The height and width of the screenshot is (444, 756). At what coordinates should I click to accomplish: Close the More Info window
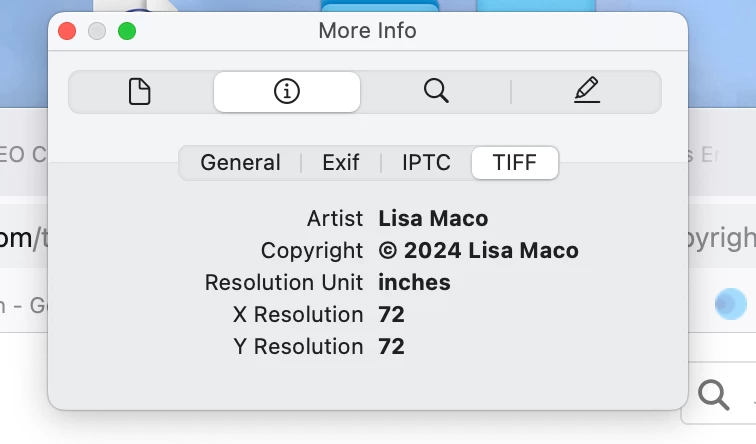(x=68, y=31)
